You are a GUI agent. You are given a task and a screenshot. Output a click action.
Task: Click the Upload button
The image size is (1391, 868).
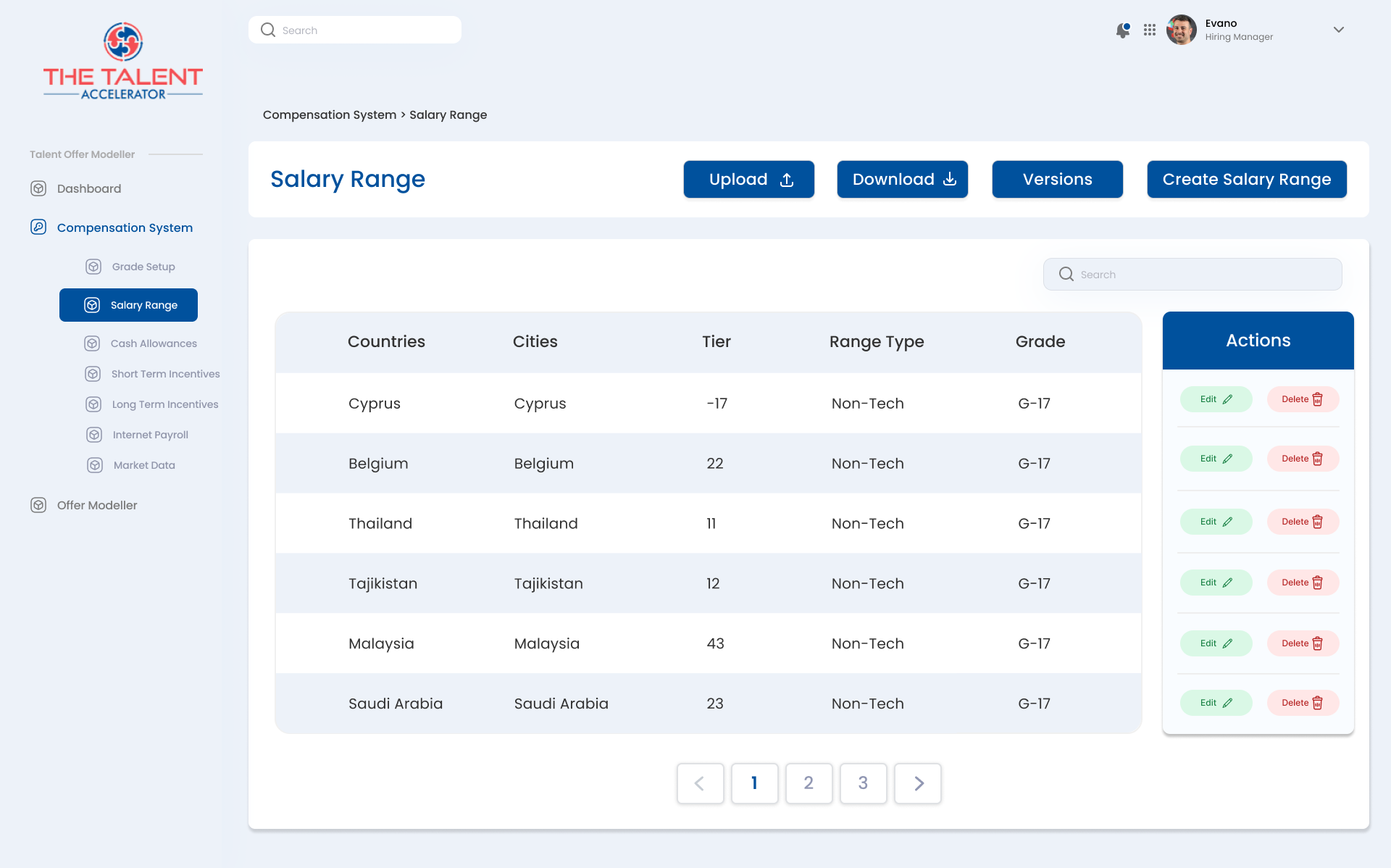click(748, 179)
